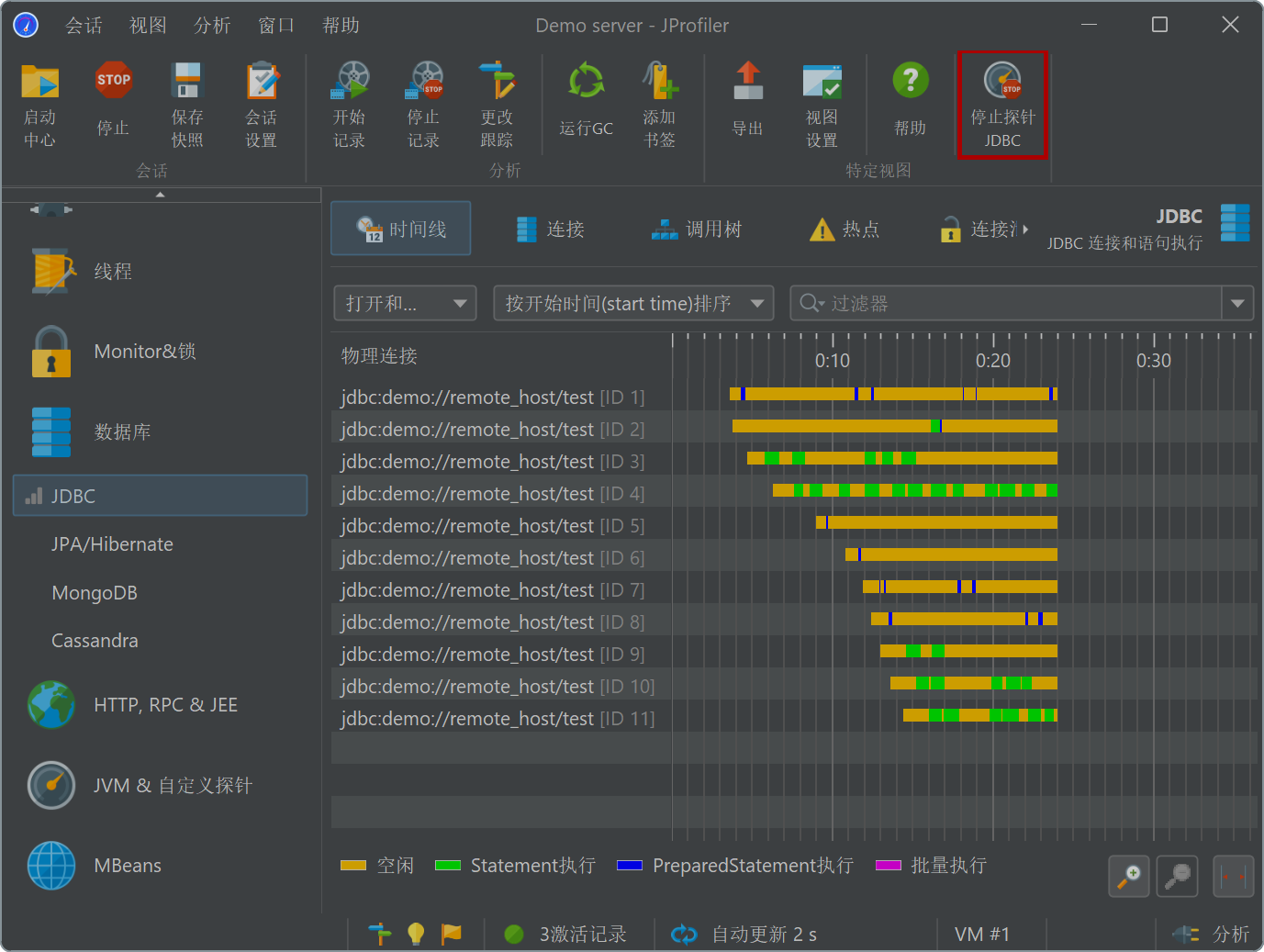Click the fit-to-window timeline scale button
The height and width of the screenshot is (952, 1264).
1233,877
